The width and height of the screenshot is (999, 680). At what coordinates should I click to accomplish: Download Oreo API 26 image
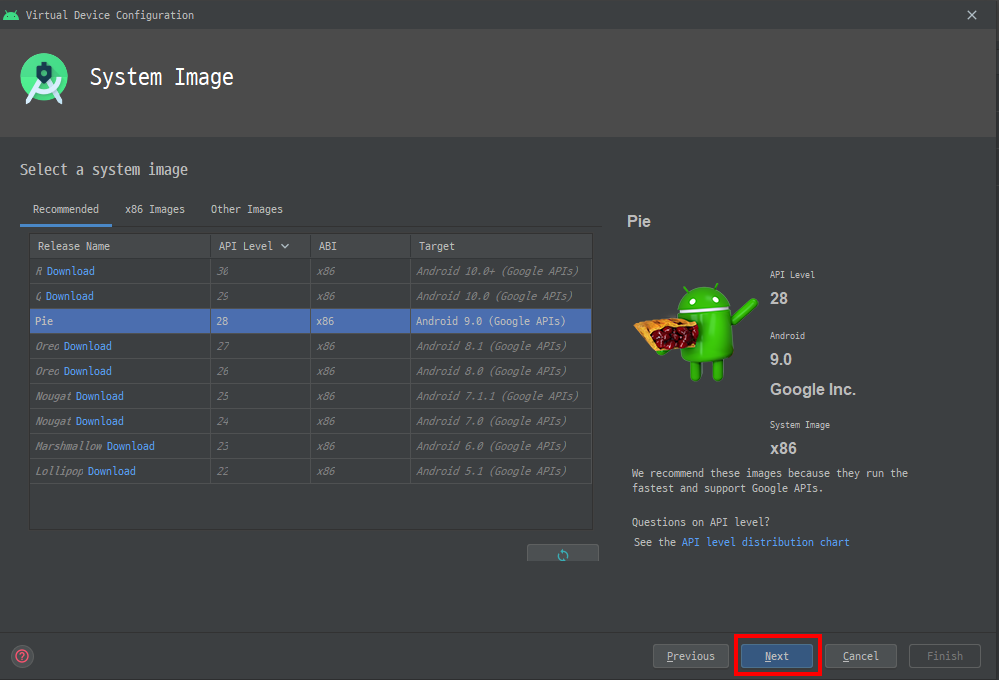pos(87,371)
